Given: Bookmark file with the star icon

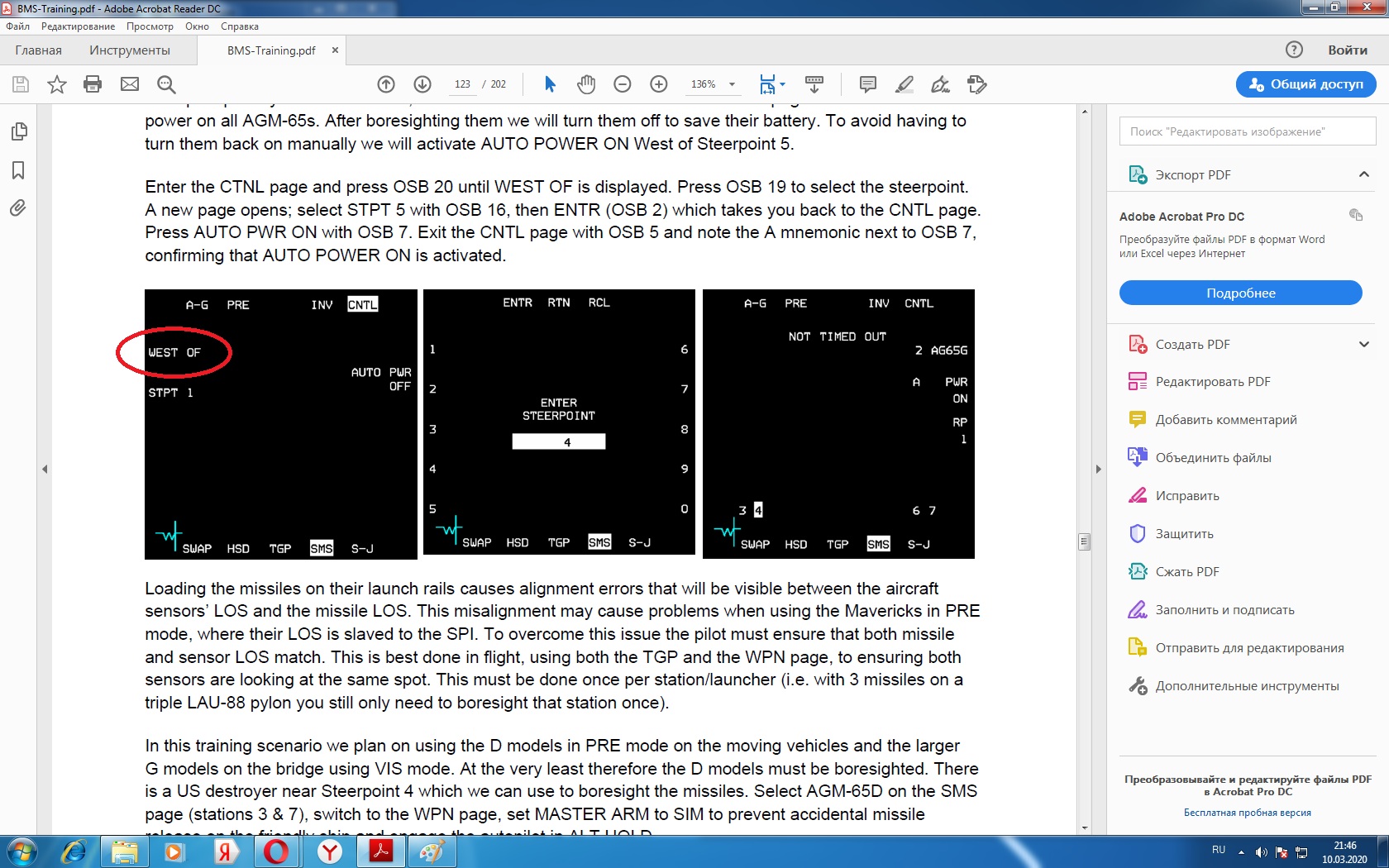Looking at the screenshot, I should [x=57, y=84].
